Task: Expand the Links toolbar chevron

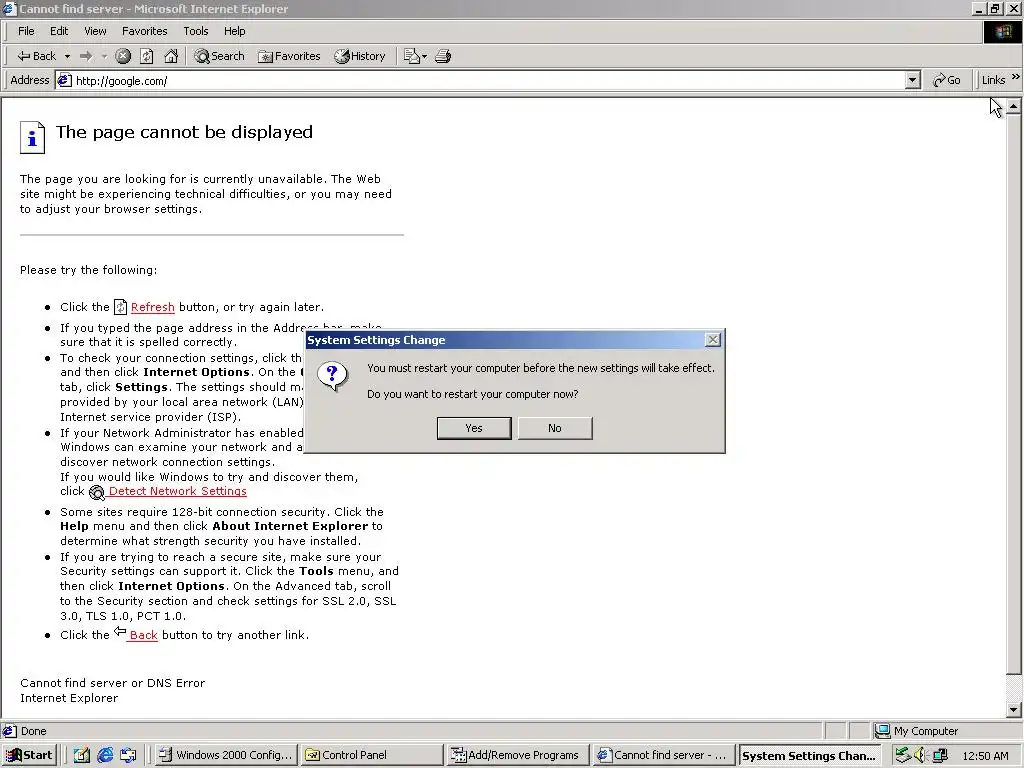Action: click(1016, 77)
